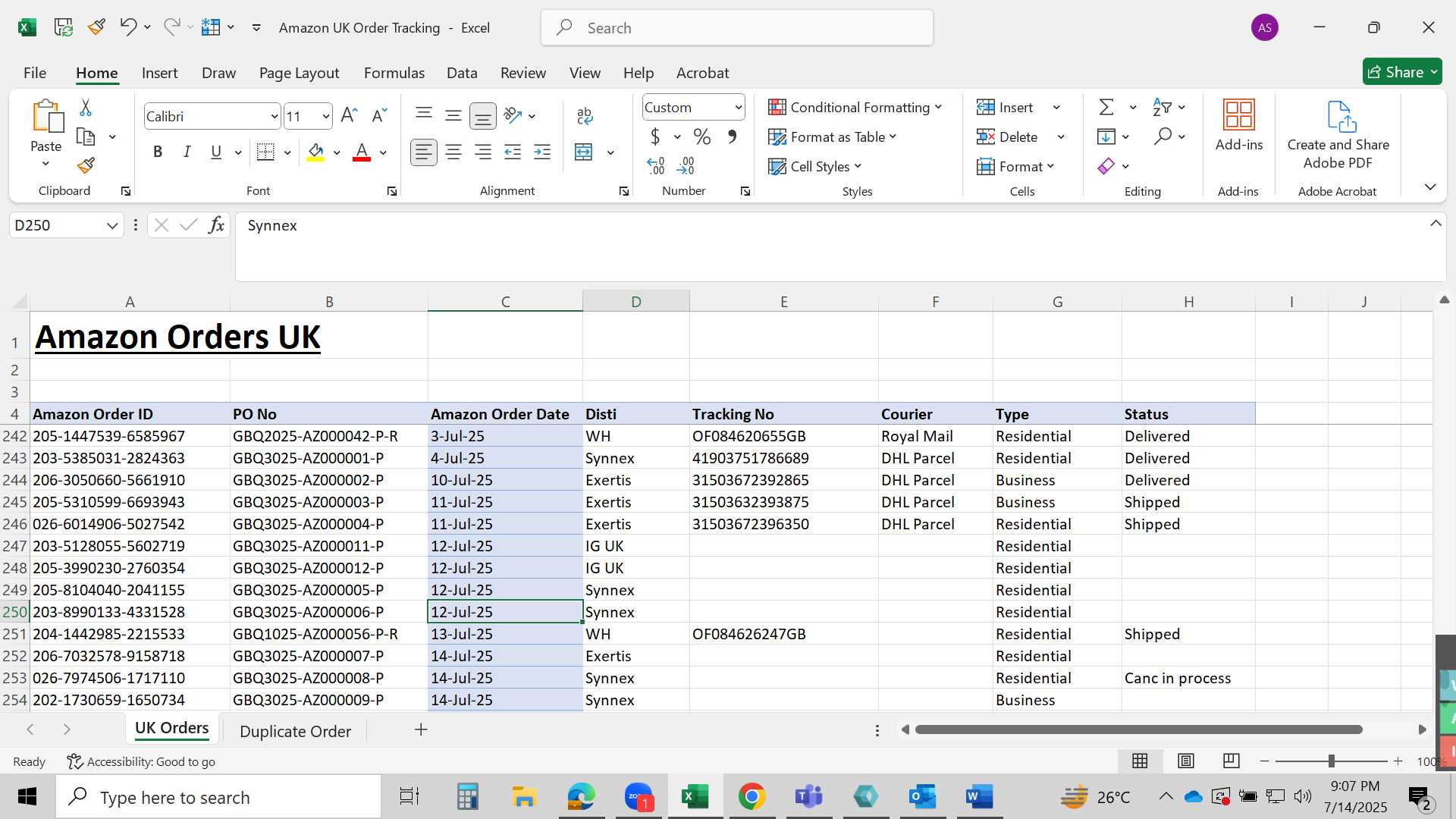Toggle Align Right horizontal alignment
This screenshot has width=1456, height=819.
click(x=483, y=152)
